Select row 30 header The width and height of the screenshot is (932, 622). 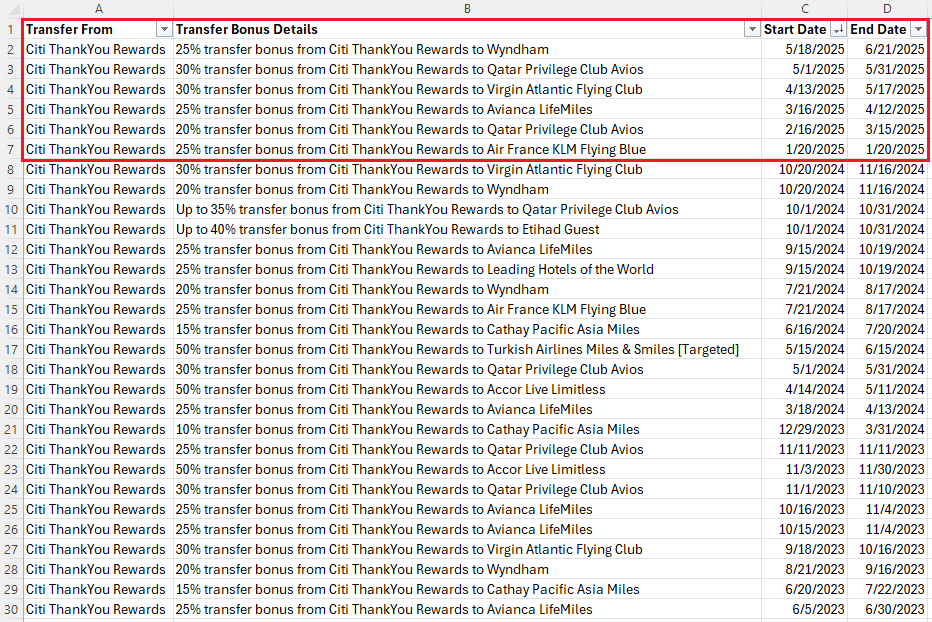click(11, 610)
